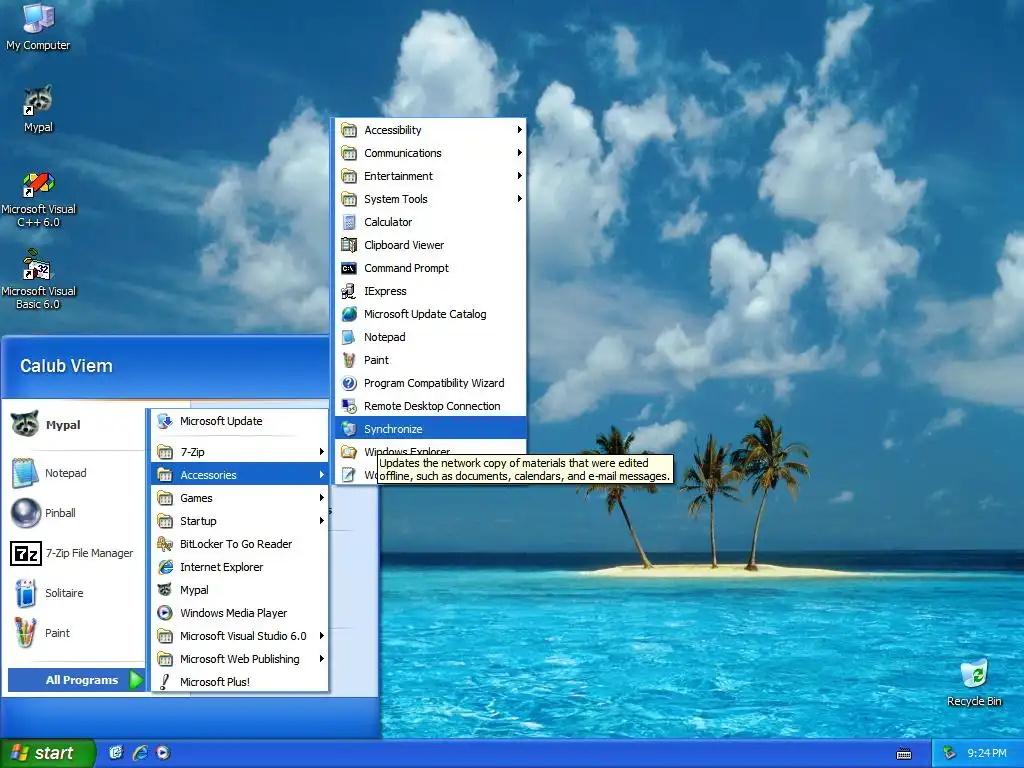1024x768 pixels.
Task: Open Calculator in Accessories menu
Action: [x=431, y=222]
